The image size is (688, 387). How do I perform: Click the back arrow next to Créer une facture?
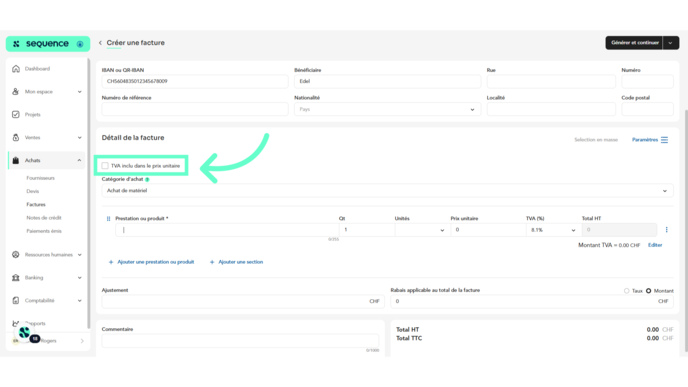click(100, 43)
